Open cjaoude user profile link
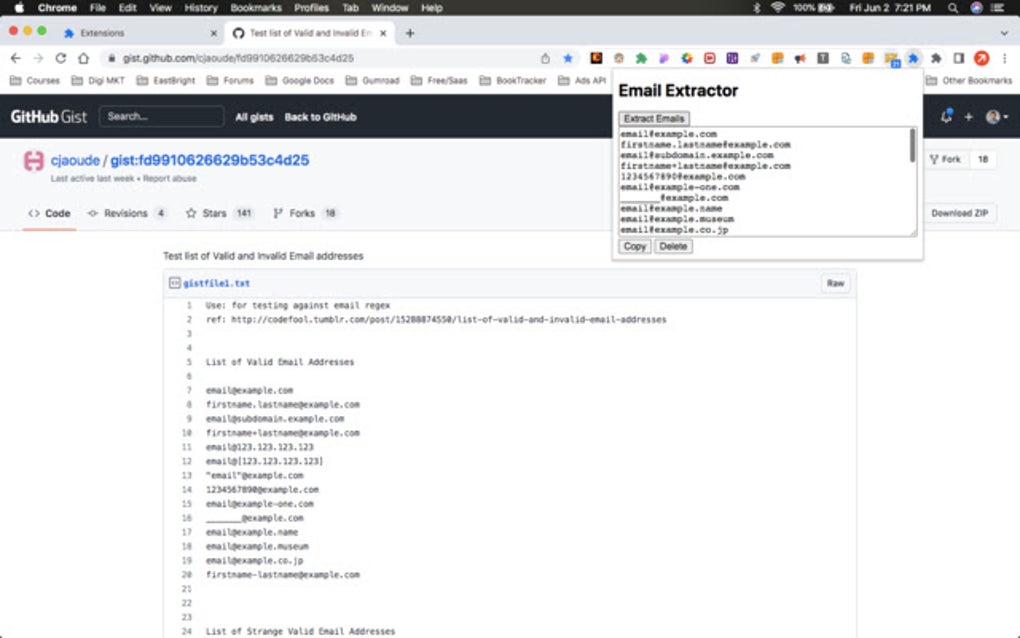Screen dimensions: 1020x638 click(75, 161)
